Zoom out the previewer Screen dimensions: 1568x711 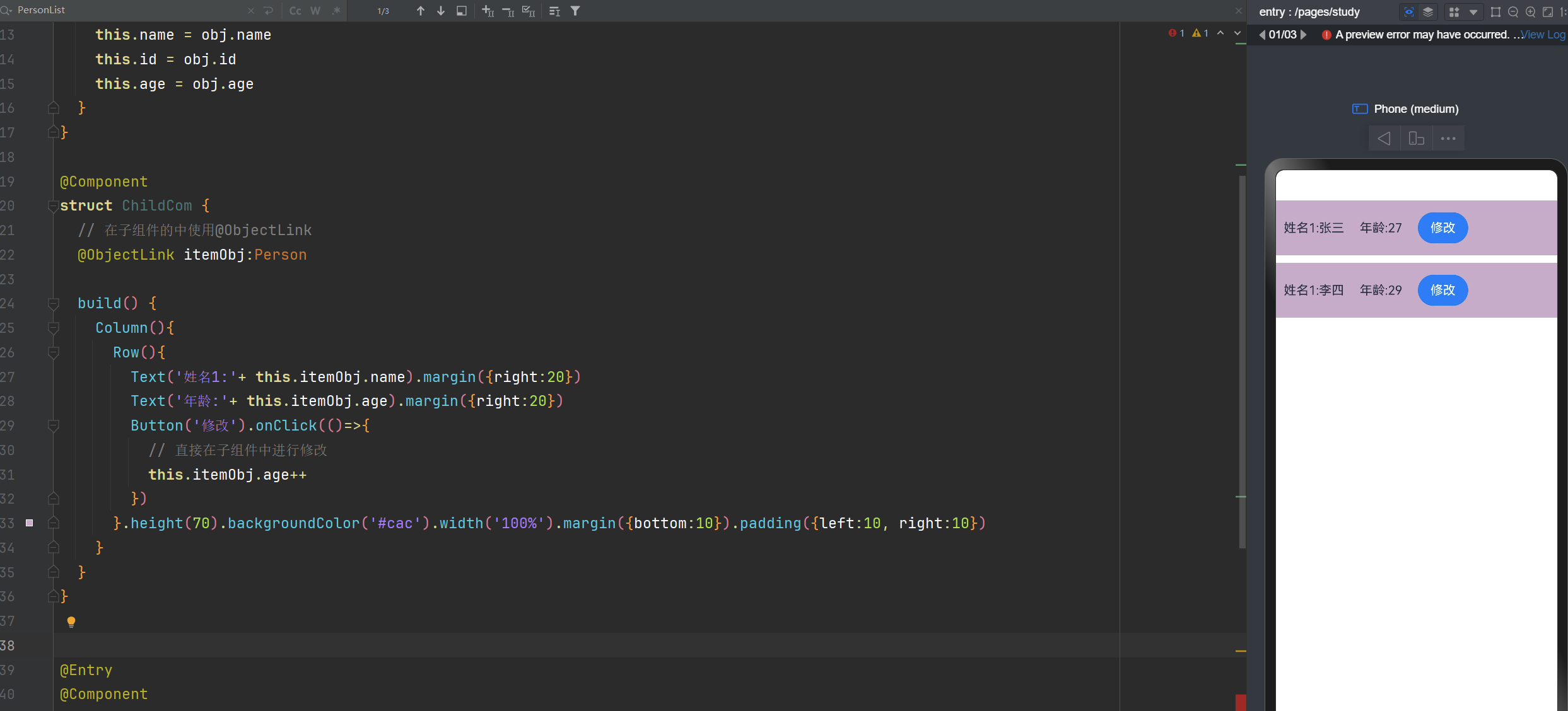coord(1512,12)
